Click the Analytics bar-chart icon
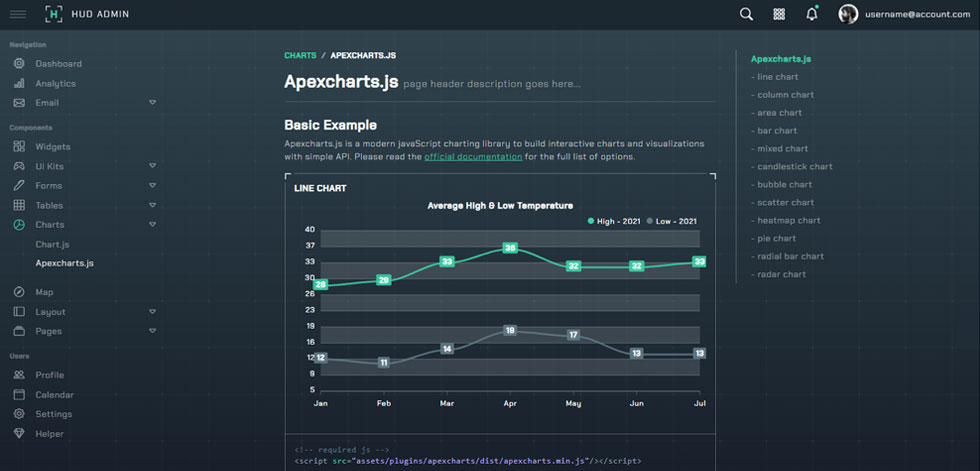Viewport: 980px width, 471px height. (19, 83)
